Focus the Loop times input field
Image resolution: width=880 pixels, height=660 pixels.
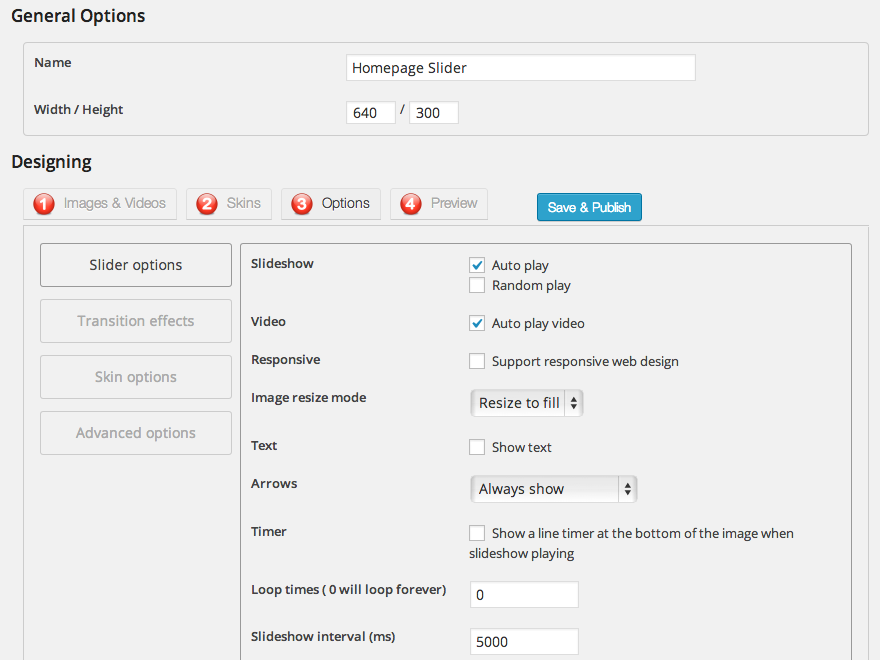pyautogui.click(x=524, y=595)
